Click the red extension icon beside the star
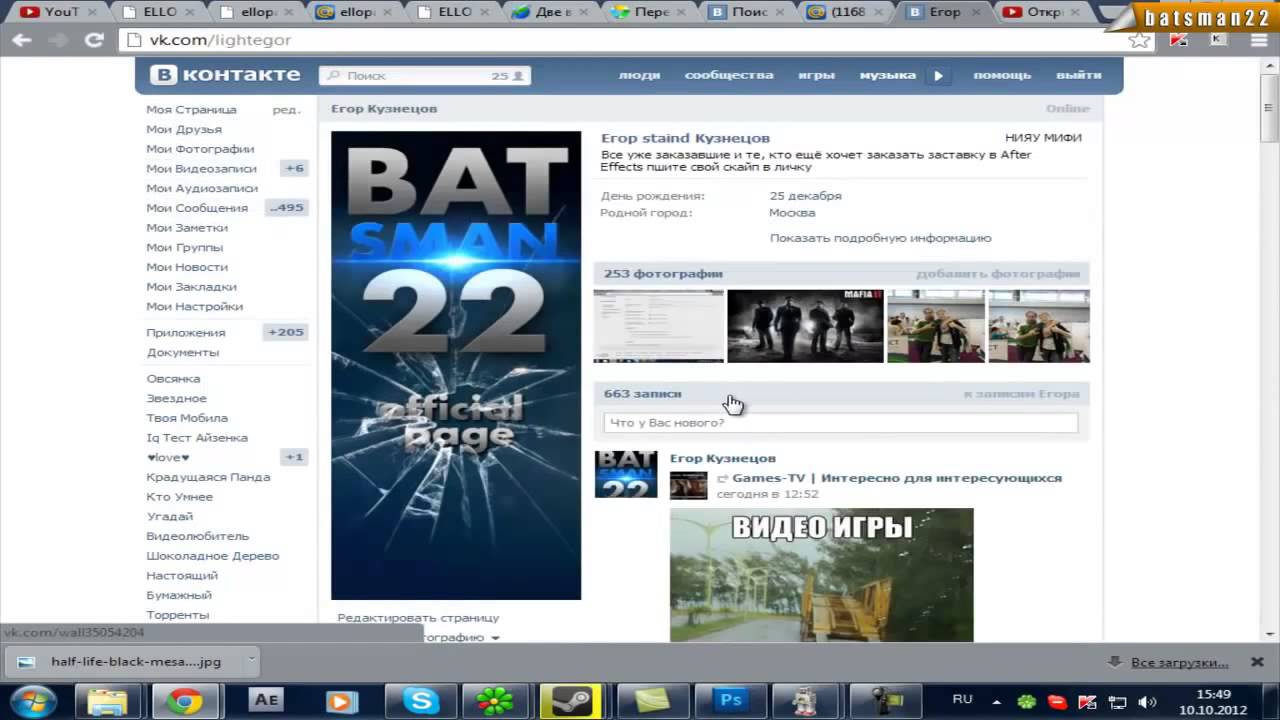This screenshot has height=720, width=1280. [x=1179, y=40]
